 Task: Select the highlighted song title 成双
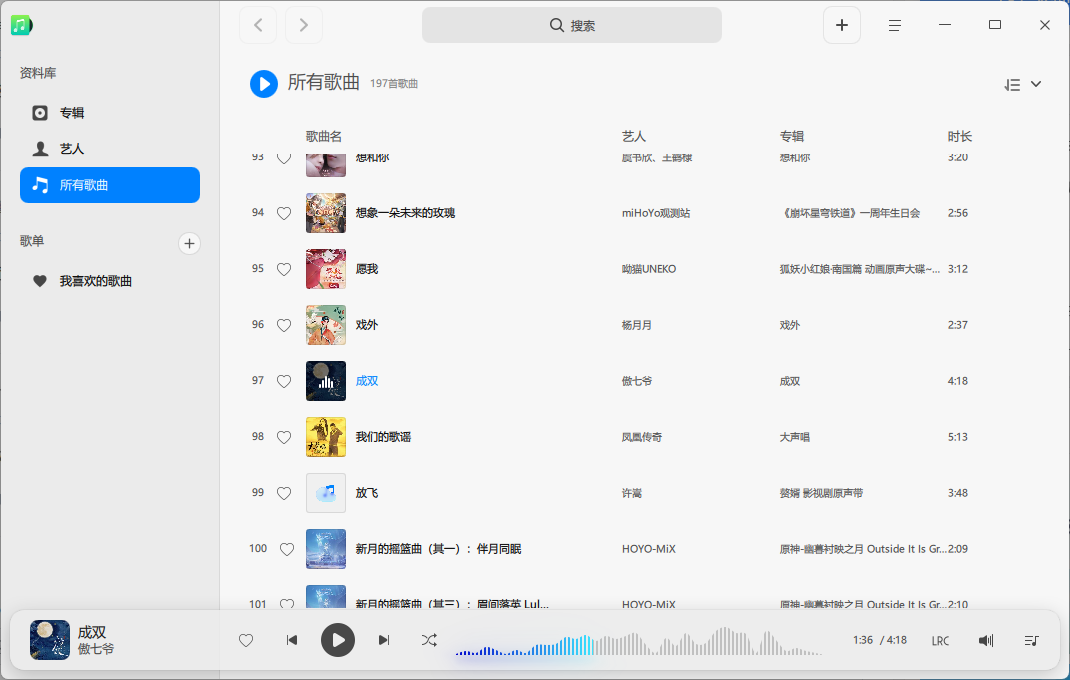pyautogui.click(x=366, y=381)
